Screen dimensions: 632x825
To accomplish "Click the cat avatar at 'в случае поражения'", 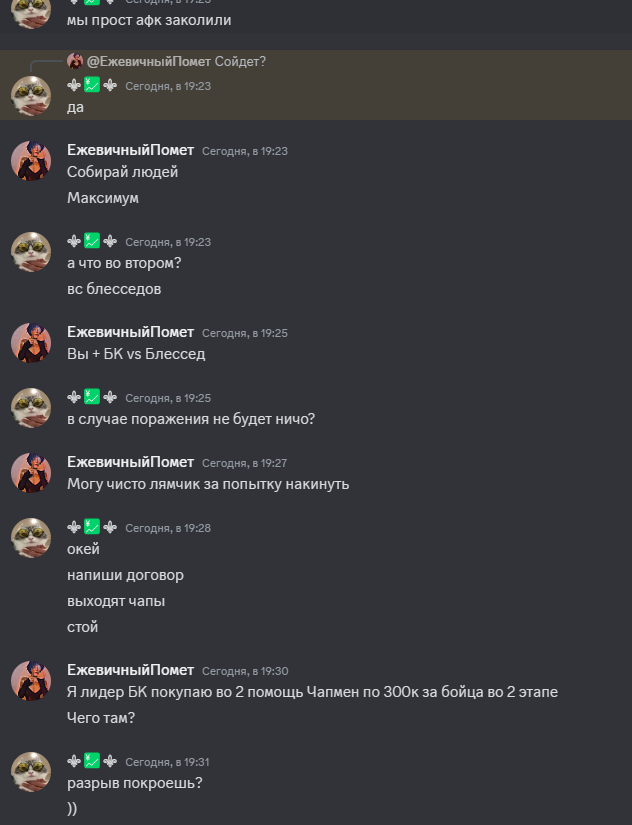I will tap(31, 408).
